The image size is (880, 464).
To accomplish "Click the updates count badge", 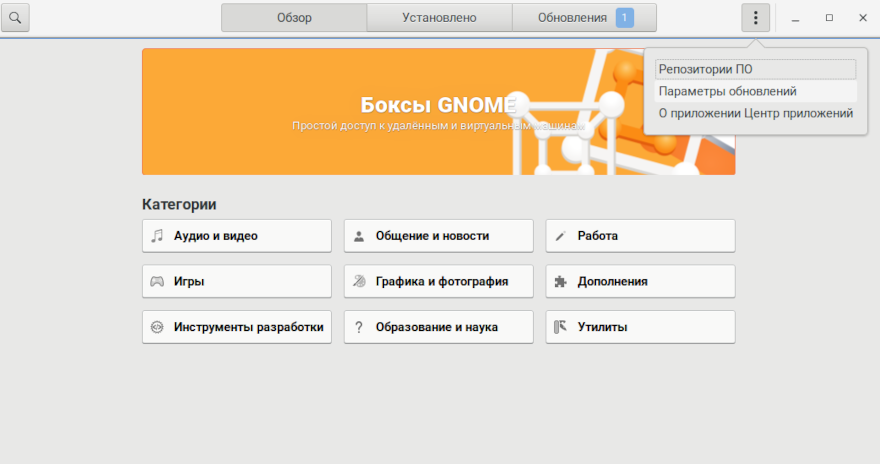I will (x=624, y=18).
